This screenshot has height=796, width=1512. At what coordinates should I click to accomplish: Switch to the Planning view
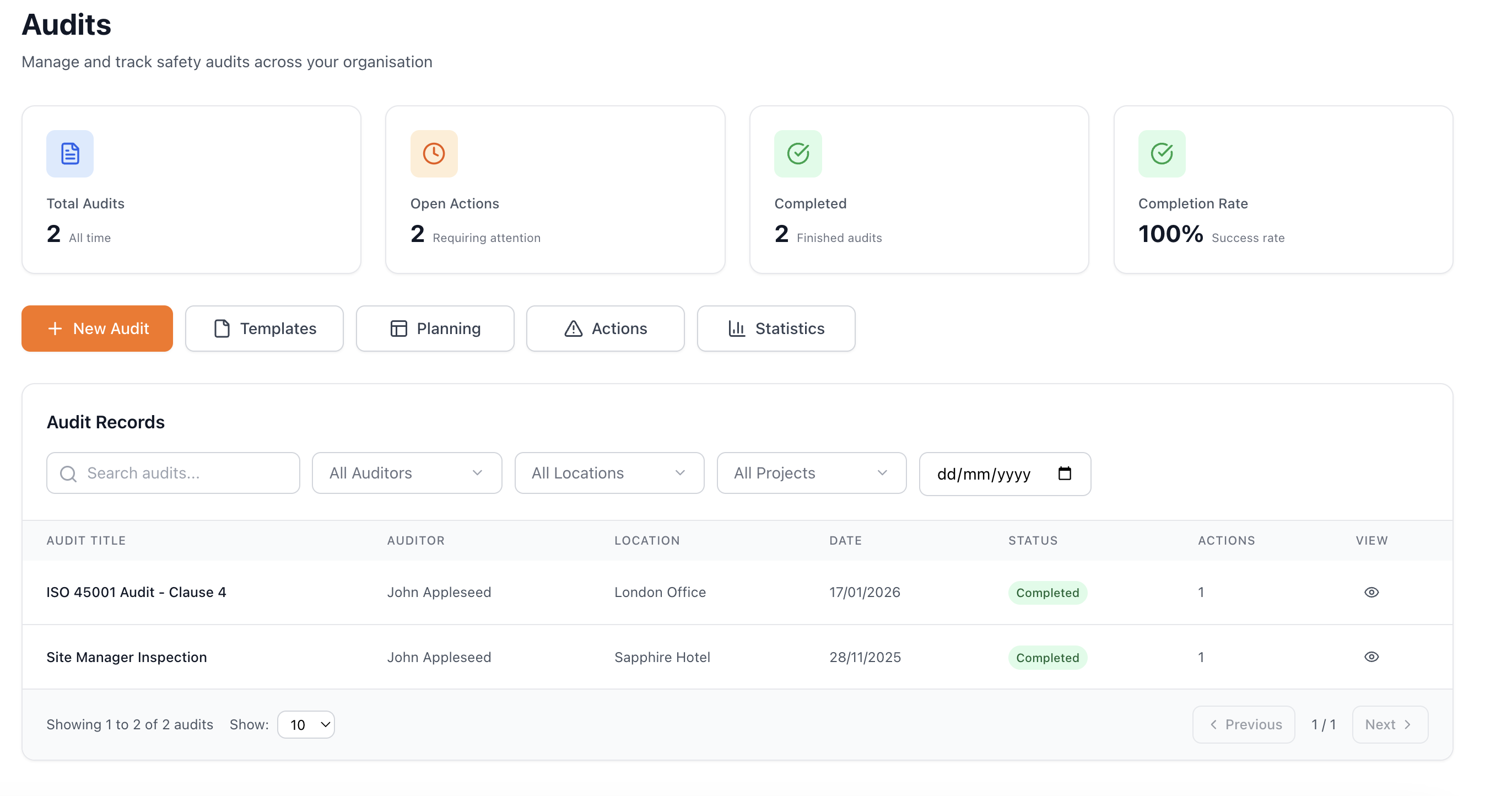[x=435, y=328]
